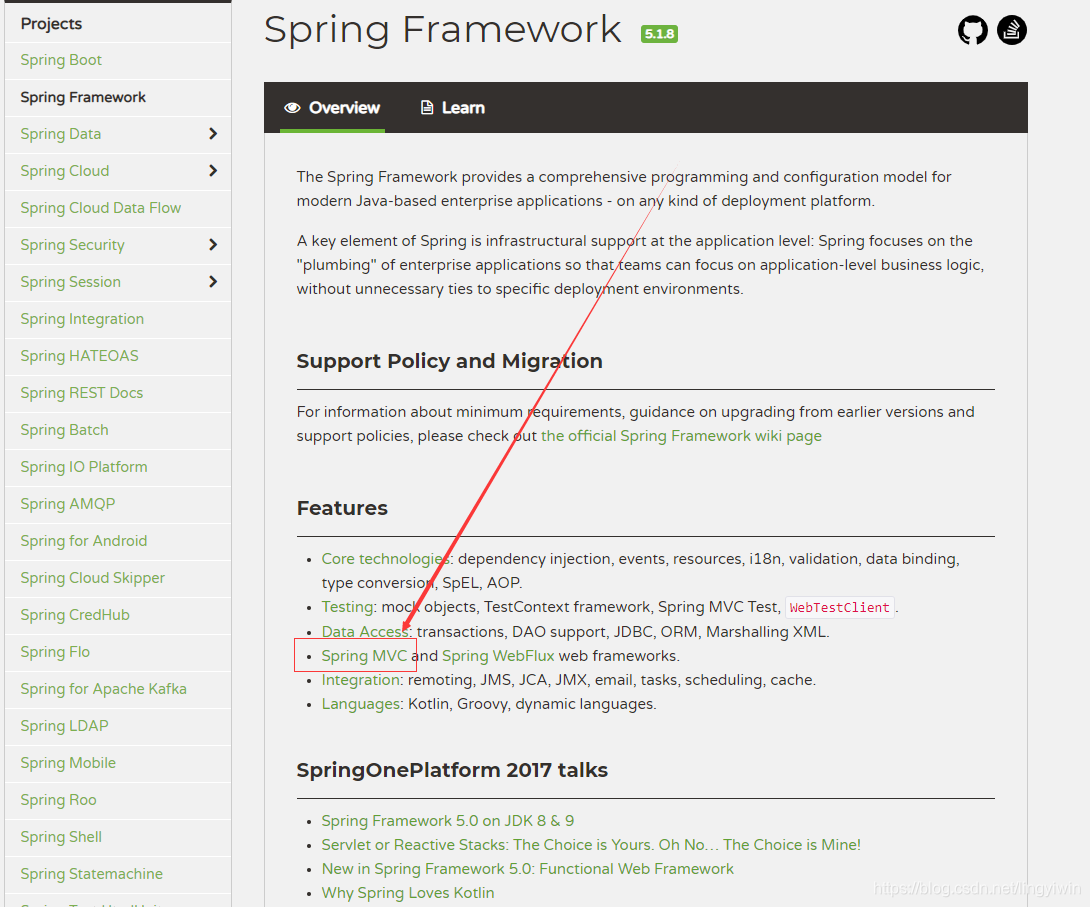Open Spring CredHub project
Viewport: 1090px width, 907px height.
pyautogui.click(x=74, y=615)
